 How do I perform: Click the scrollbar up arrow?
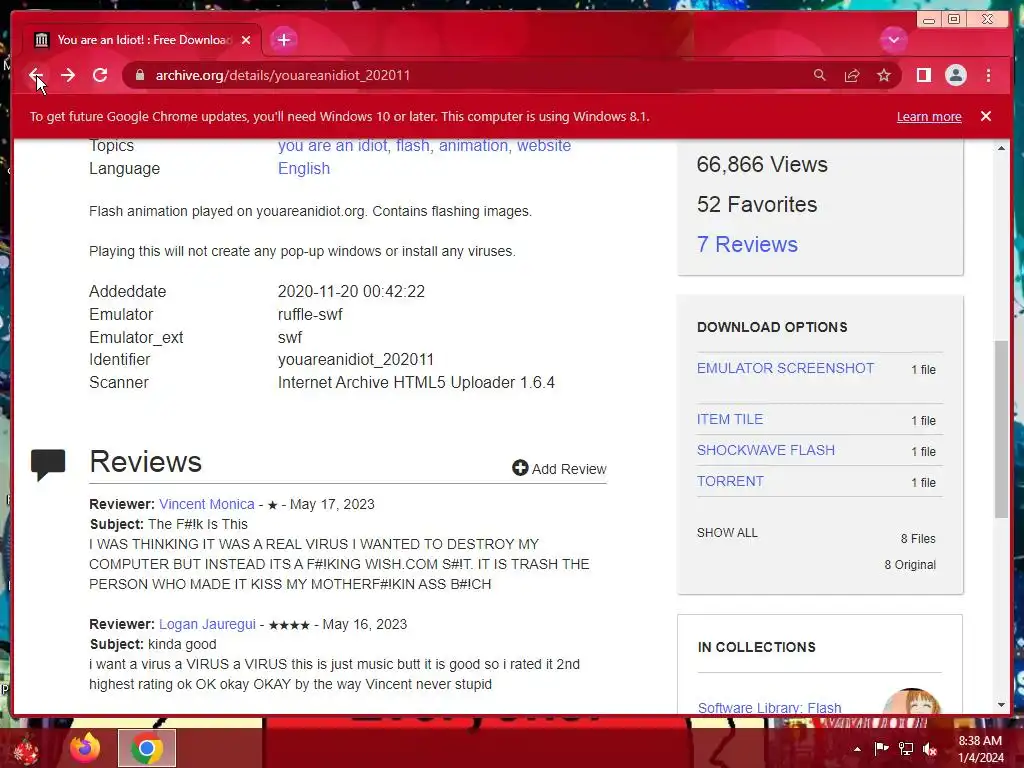point(1001,148)
